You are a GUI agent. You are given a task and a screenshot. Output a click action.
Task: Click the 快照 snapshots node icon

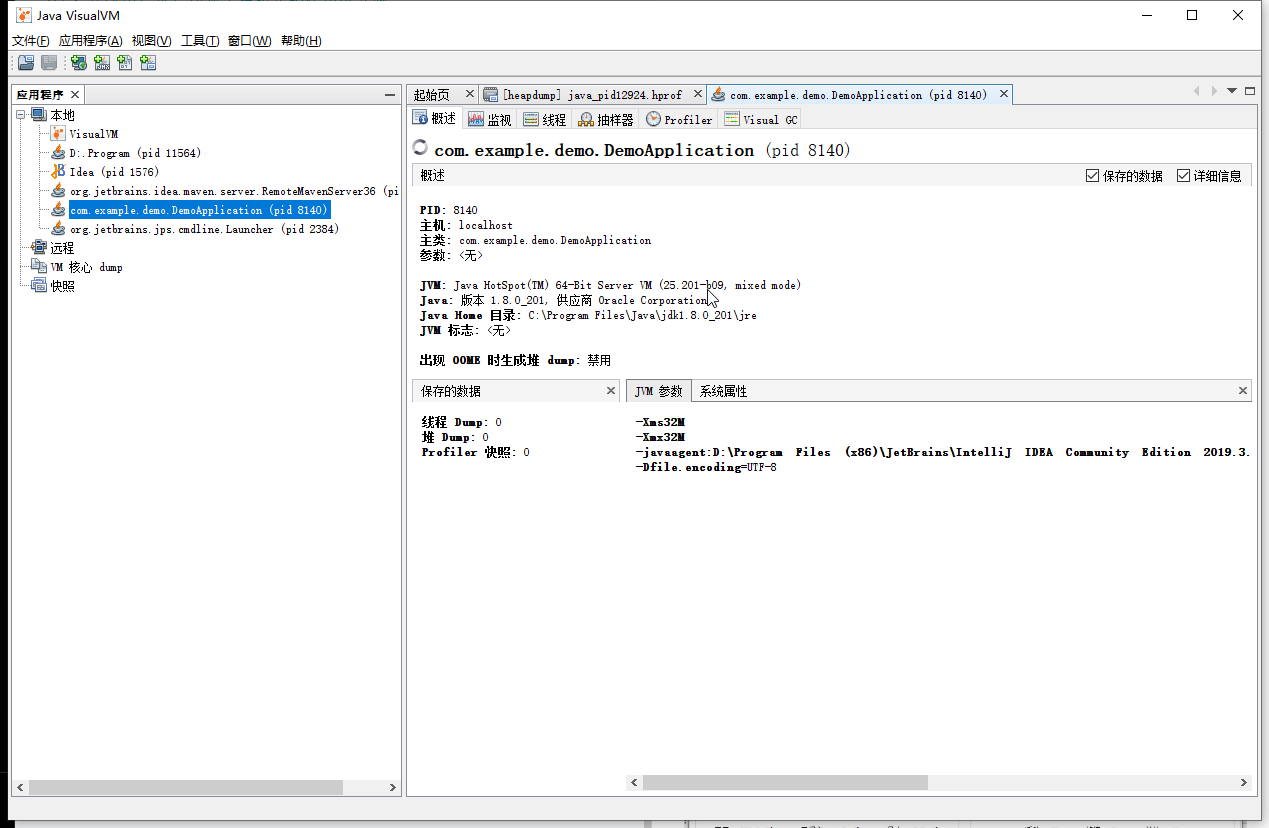39,285
